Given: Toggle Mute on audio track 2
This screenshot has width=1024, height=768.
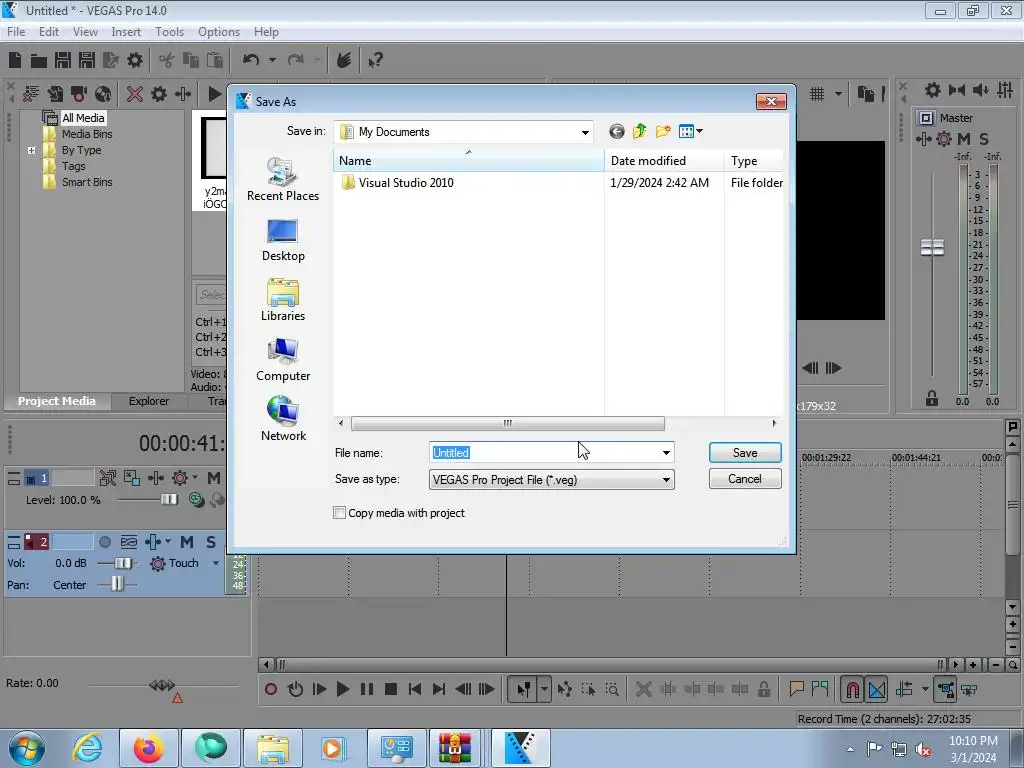Looking at the screenshot, I should tap(187, 542).
